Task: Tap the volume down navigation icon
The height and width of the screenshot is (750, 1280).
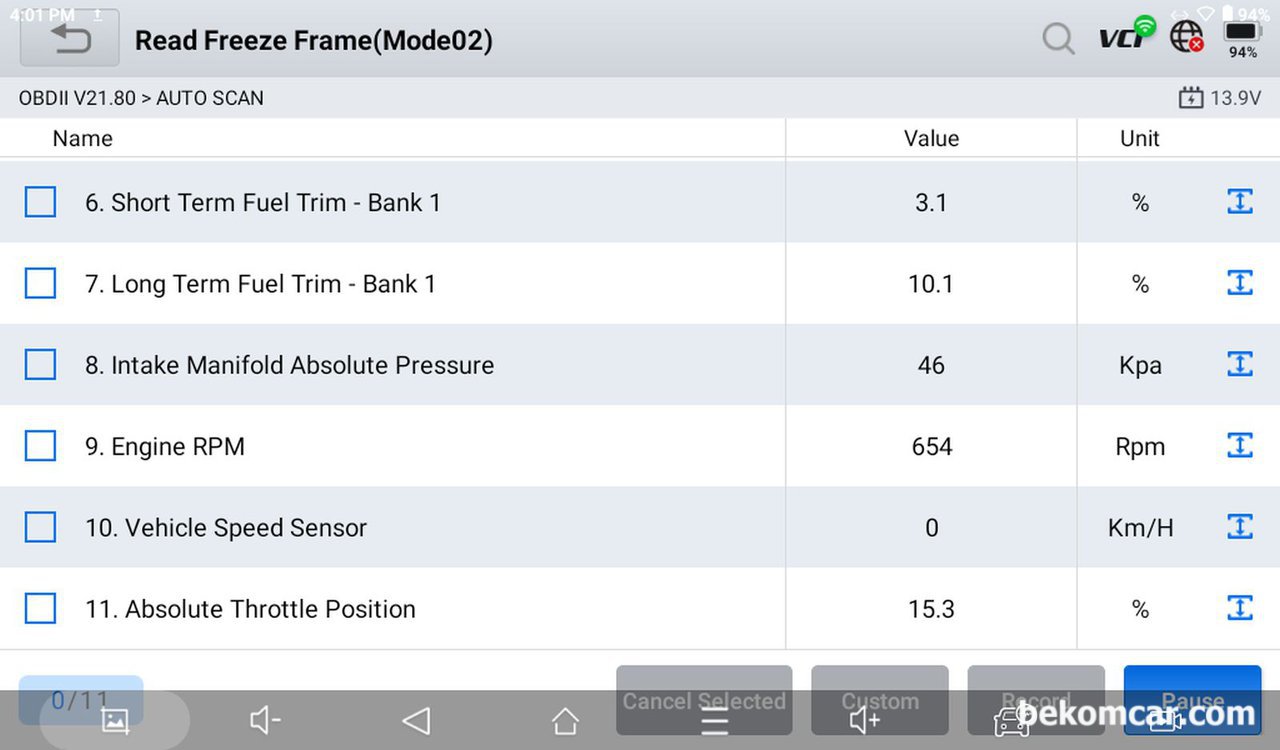Action: point(265,720)
